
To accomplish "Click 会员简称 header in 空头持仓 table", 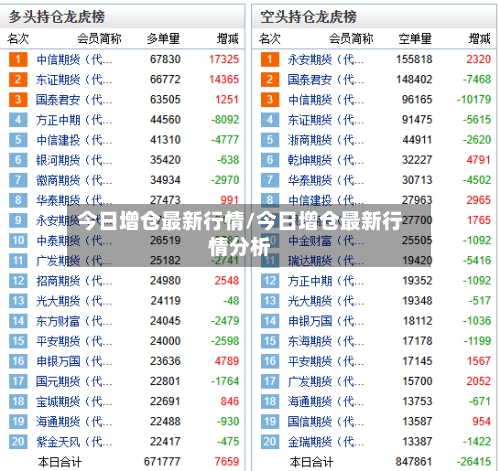I will click(351, 39).
